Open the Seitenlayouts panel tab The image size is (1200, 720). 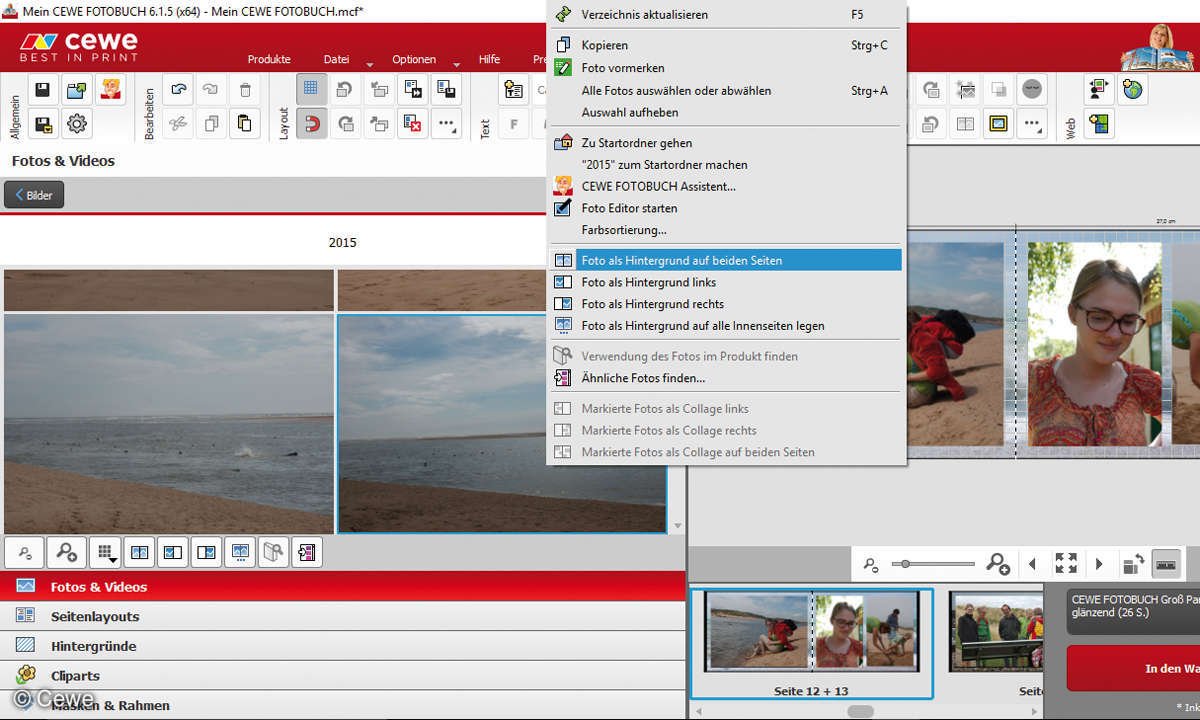343,617
